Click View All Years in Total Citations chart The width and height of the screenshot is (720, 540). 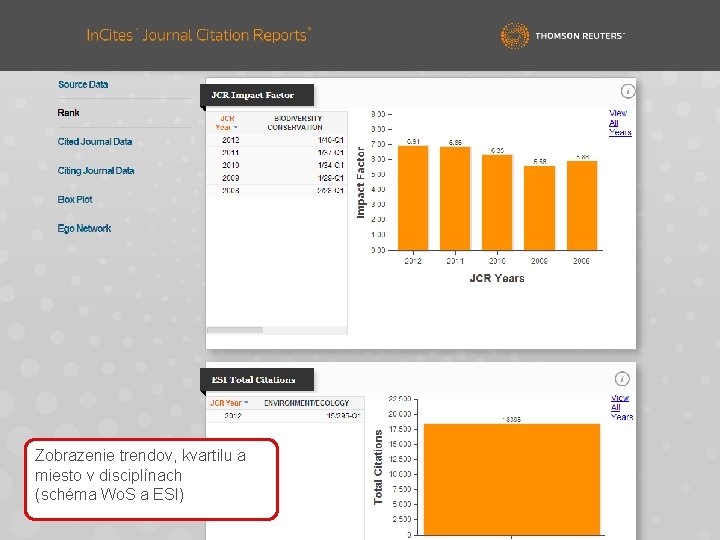pyautogui.click(x=622, y=407)
